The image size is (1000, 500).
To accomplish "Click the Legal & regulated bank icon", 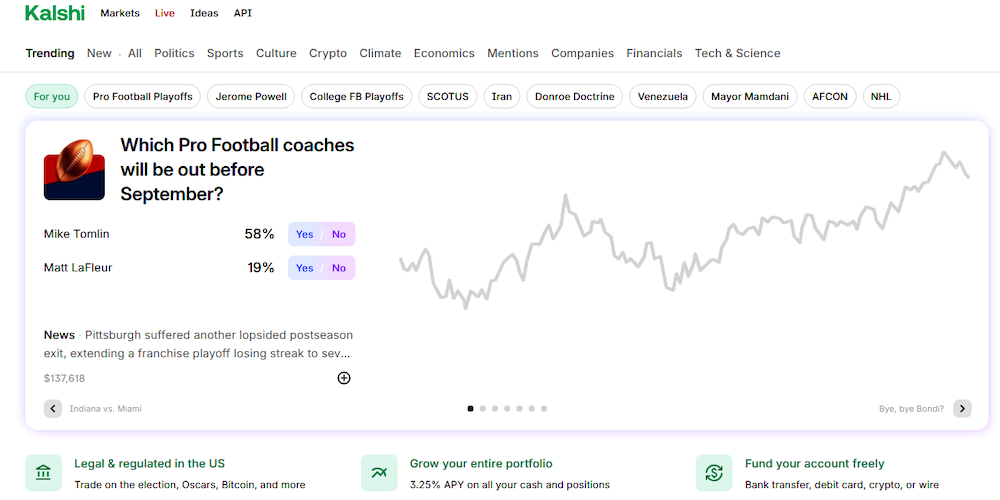I will point(44,473).
